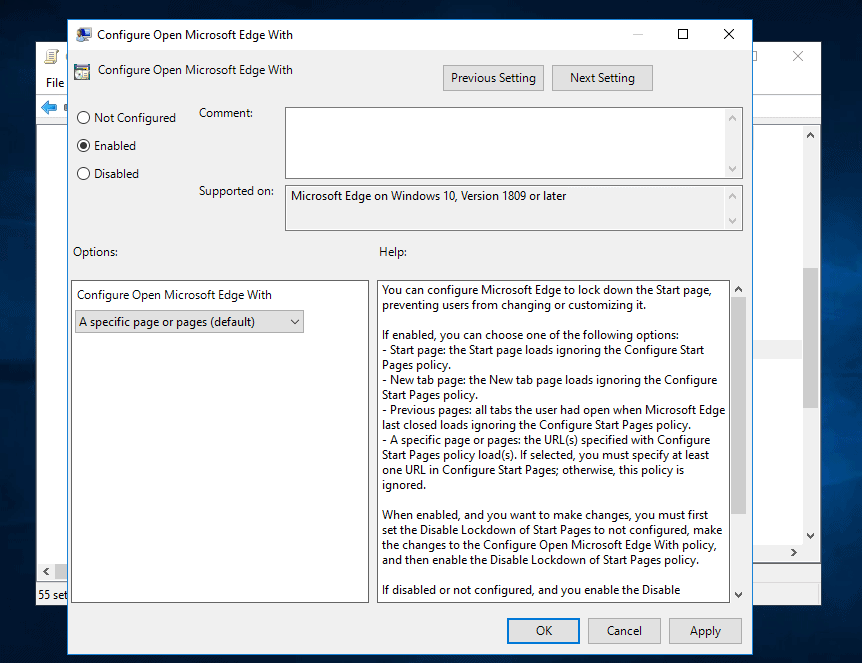This screenshot has width=862, height=663.
Task: Click the Help pane scrollbar thumb
Action: tap(738, 406)
